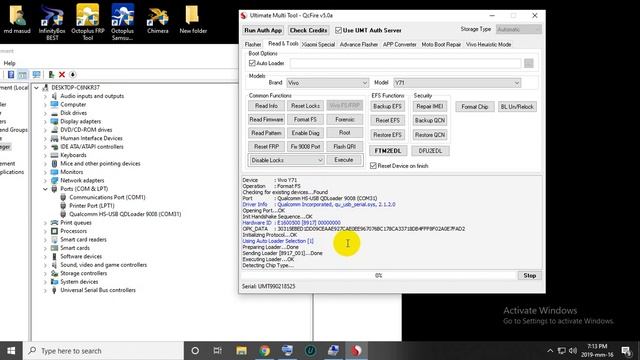Click the FTM2EDL button
Viewport: 640px width, 360px height.
coord(388,151)
